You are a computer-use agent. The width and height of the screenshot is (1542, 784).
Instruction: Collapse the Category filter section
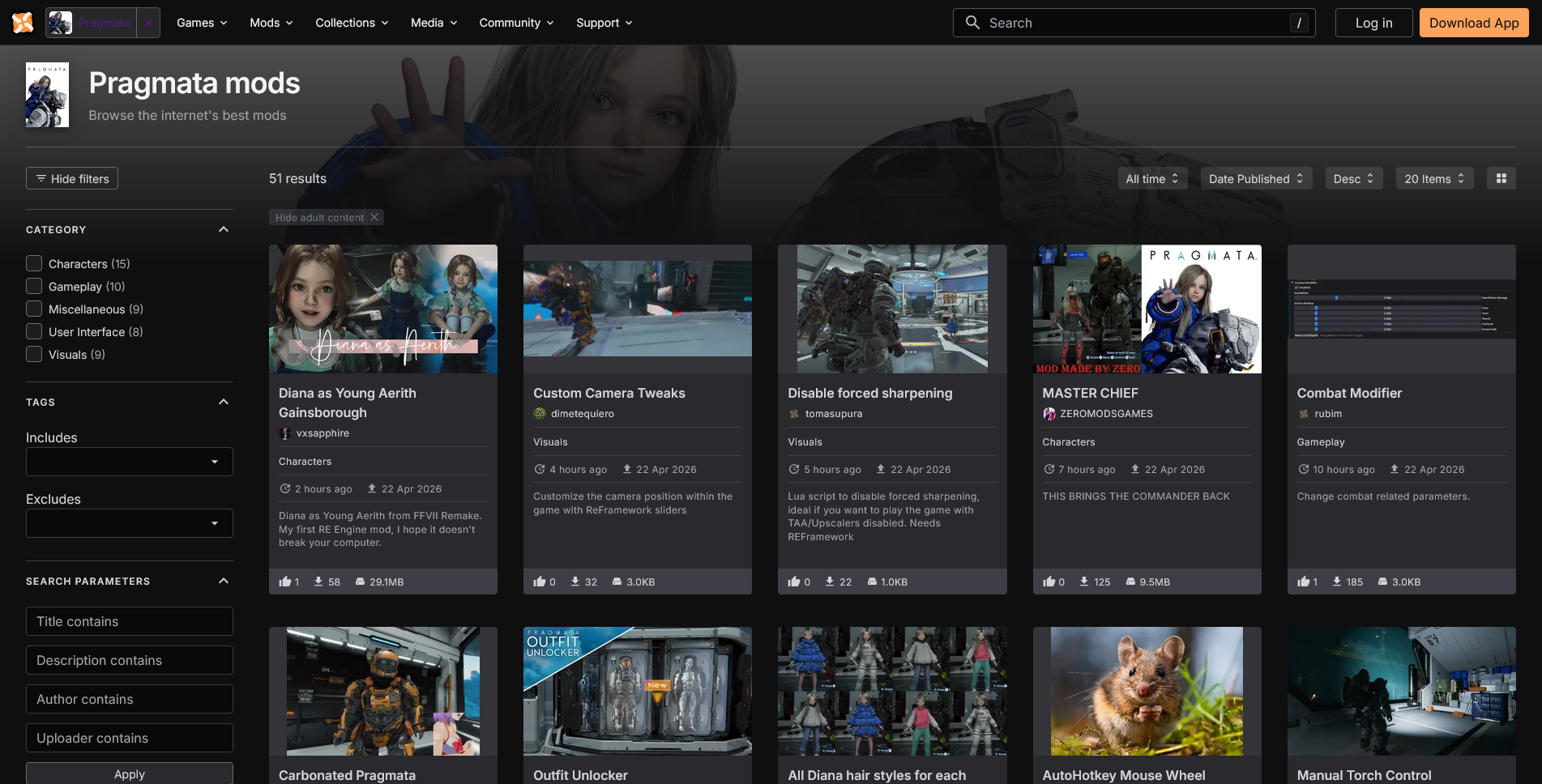[224, 229]
